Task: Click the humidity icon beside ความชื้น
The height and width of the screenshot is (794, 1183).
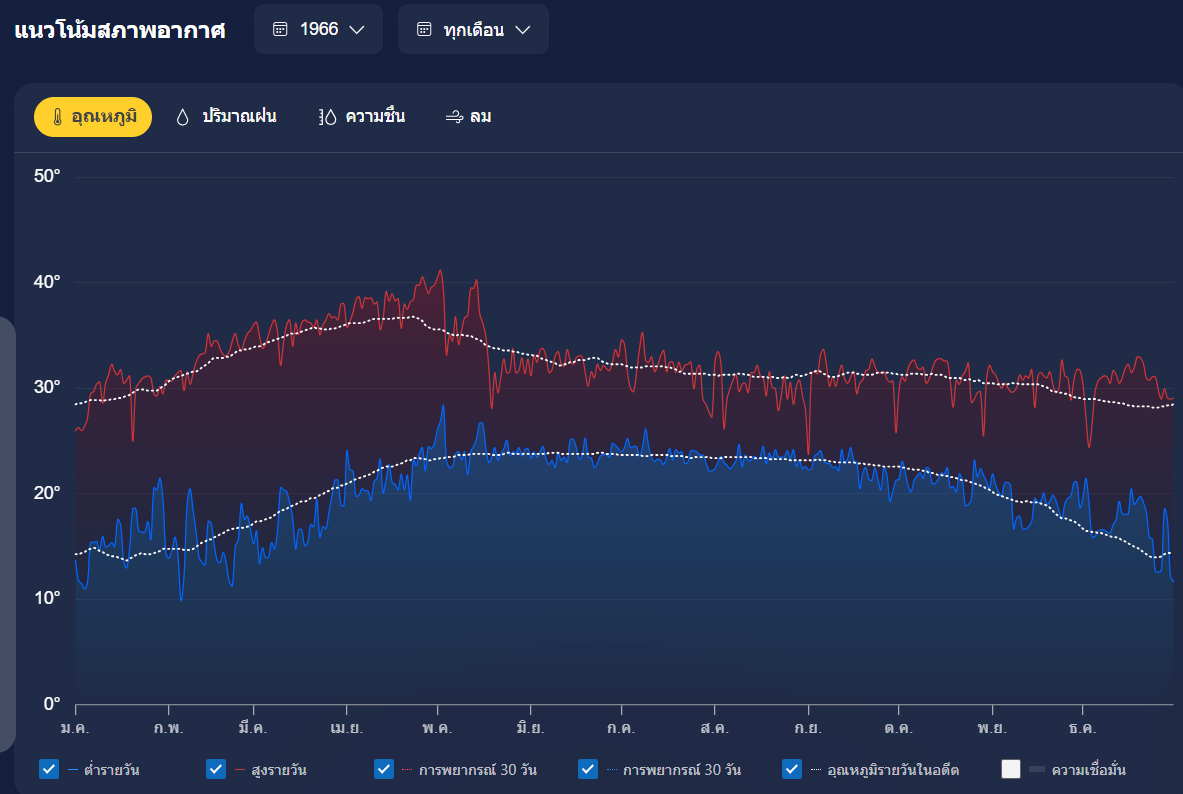Action: (x=327, y=117)
